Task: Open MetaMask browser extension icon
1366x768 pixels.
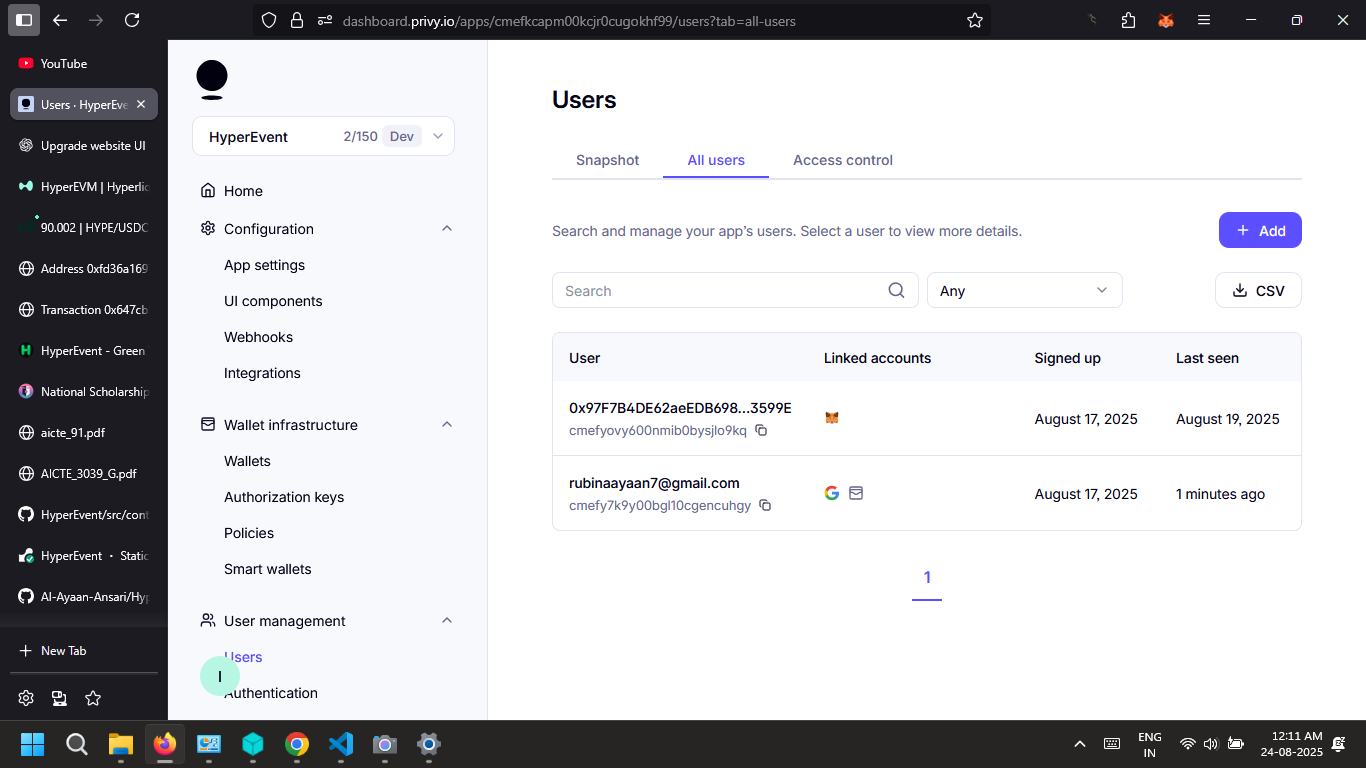Action: click(x=1165, y=20)
